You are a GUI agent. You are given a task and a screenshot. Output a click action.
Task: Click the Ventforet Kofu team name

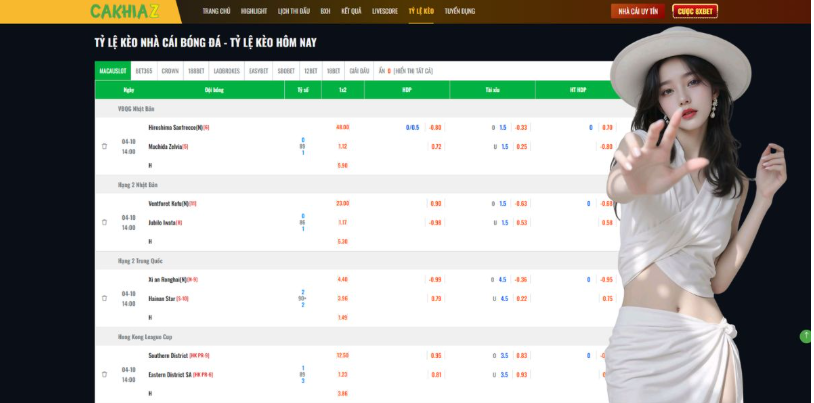[168, 204]
